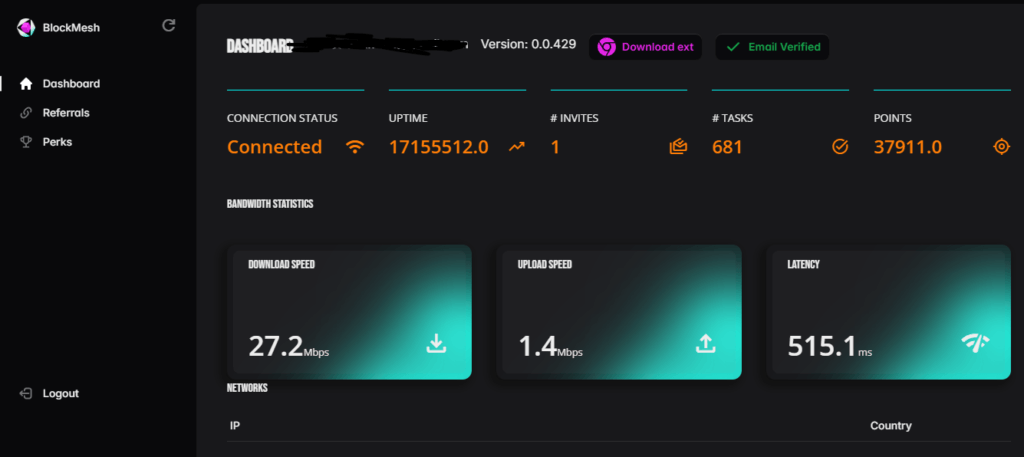
Task: Click the points target icon
Action: click(1002, 147)
